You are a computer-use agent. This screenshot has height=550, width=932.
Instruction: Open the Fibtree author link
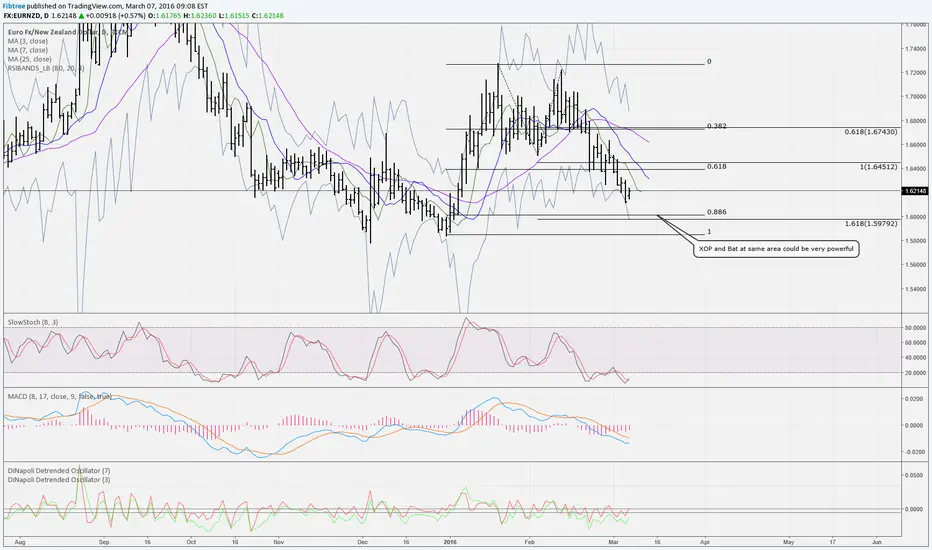point(14,6)
